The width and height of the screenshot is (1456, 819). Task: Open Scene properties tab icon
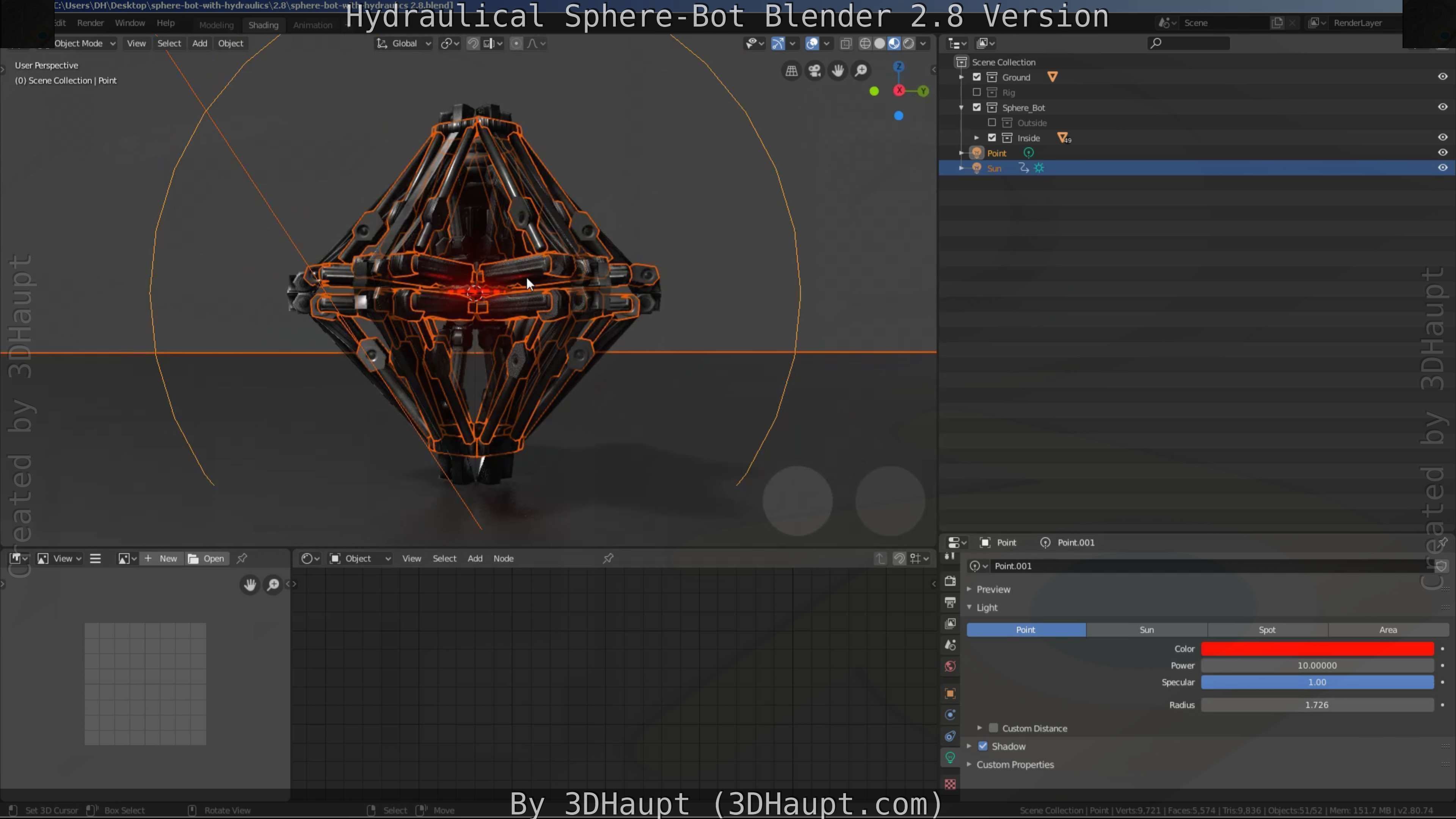pyautogui.click(x=950, y=645)
